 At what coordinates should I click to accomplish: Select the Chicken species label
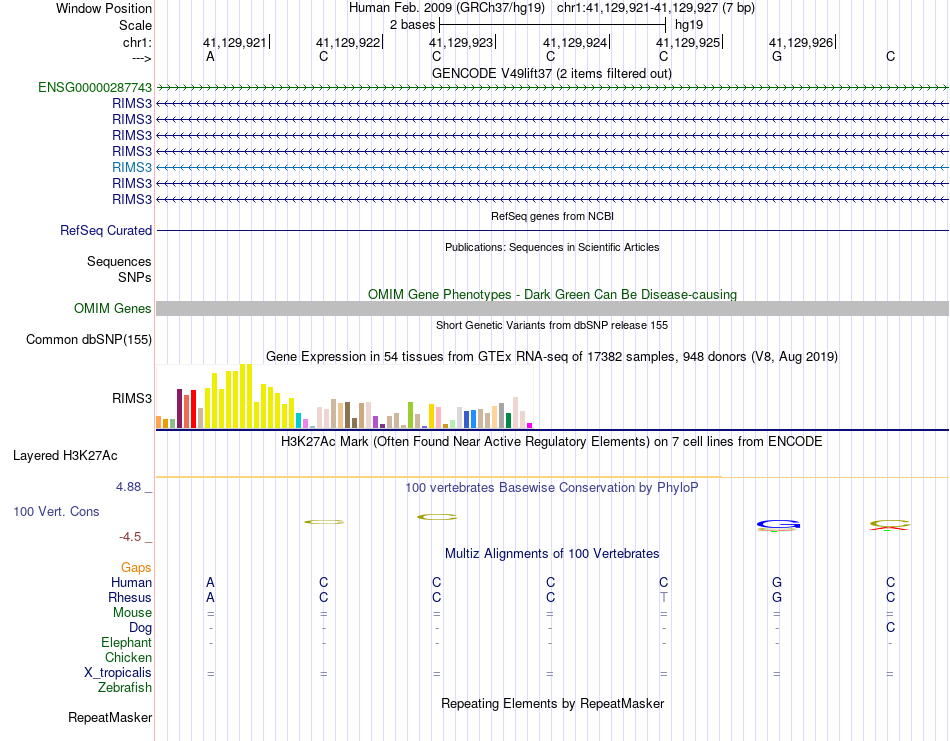(x=128, y=657)
